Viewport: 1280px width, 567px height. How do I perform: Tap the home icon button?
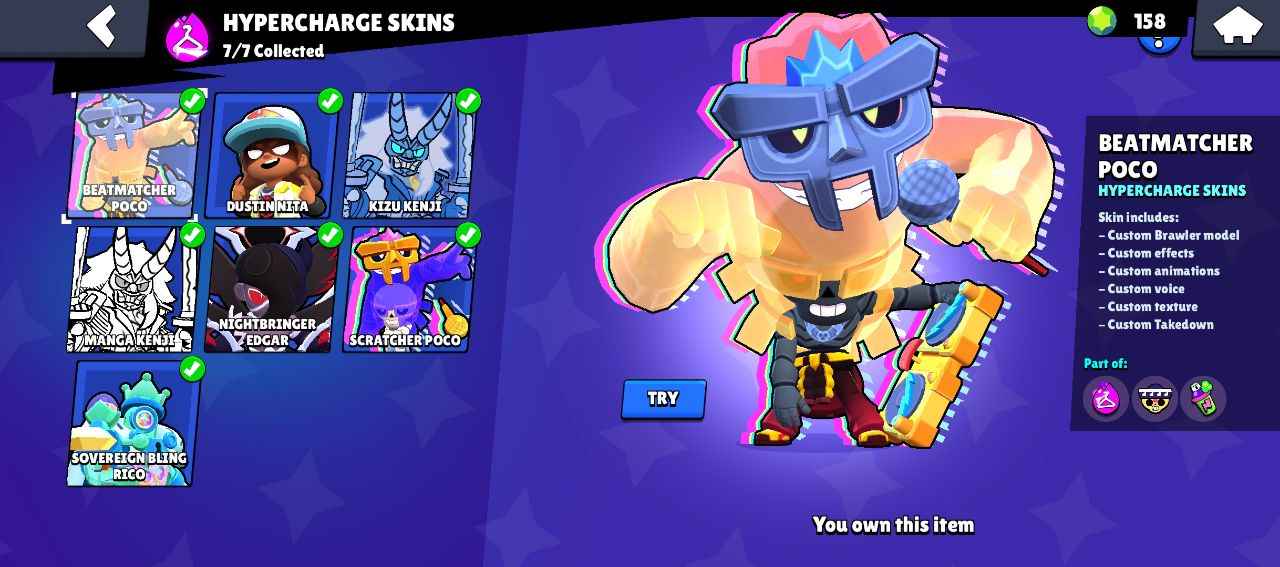pyautogui.click(x=1236, y=27)
